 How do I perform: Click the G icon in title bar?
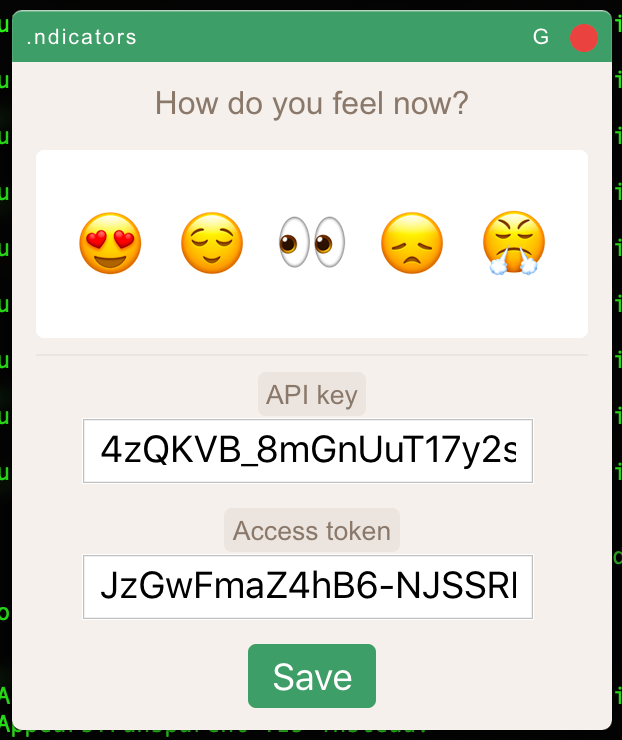click(x=541, y=37)
